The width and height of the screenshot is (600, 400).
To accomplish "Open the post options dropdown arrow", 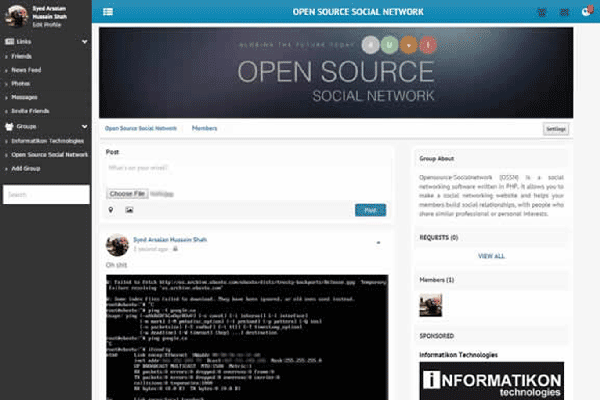I will (x=377, y=242).
